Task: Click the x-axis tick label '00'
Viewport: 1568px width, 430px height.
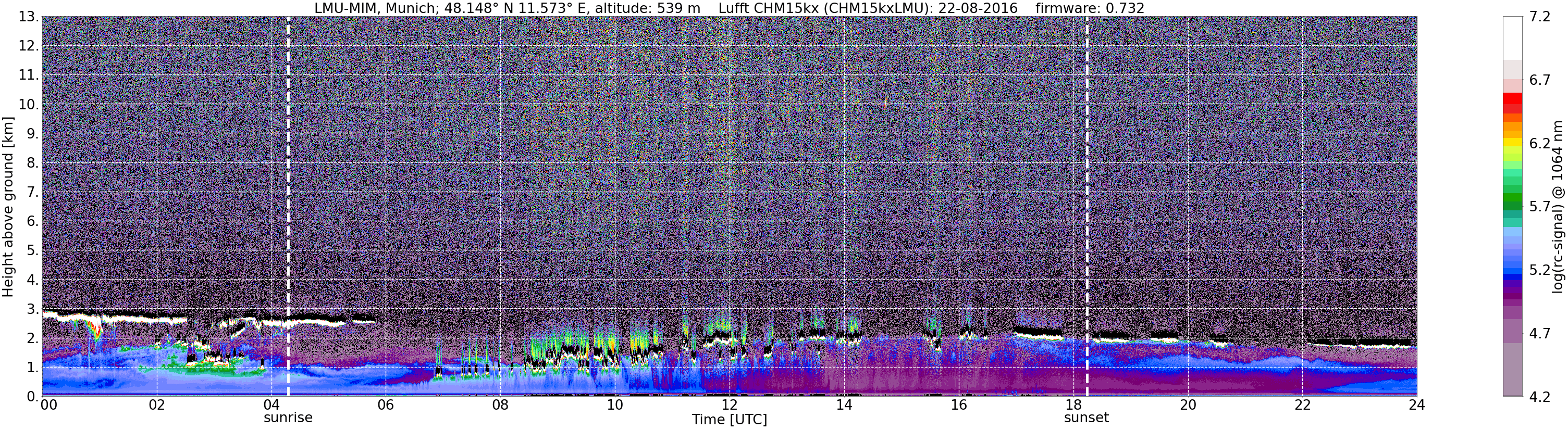Action: click(48, 405)
